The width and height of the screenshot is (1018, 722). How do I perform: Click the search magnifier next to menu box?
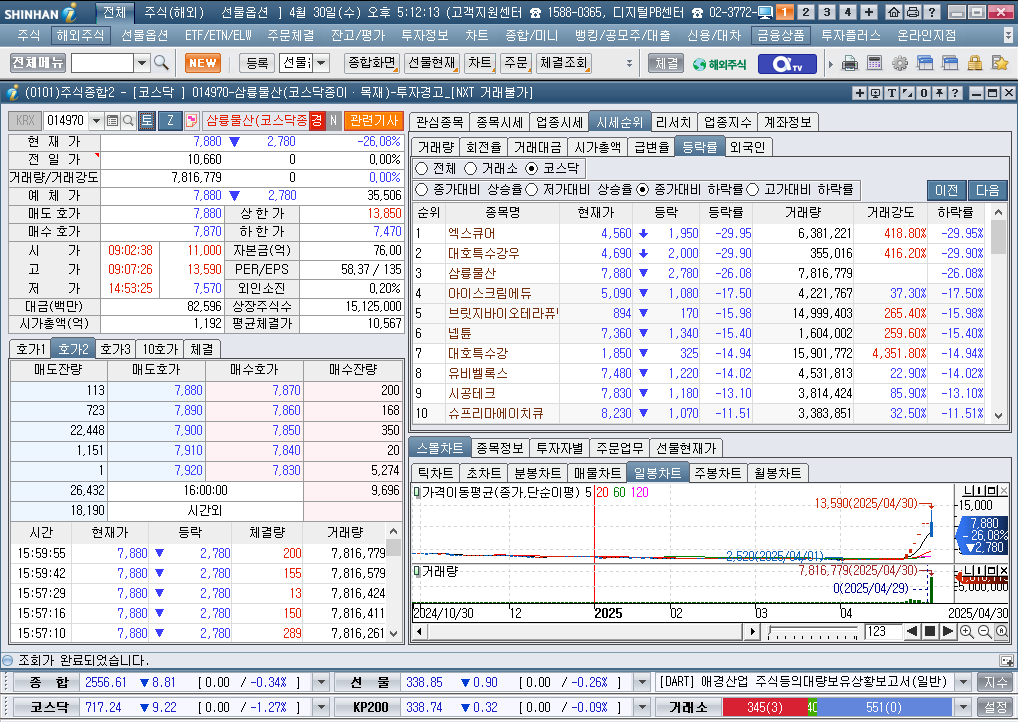pos(161,63)
